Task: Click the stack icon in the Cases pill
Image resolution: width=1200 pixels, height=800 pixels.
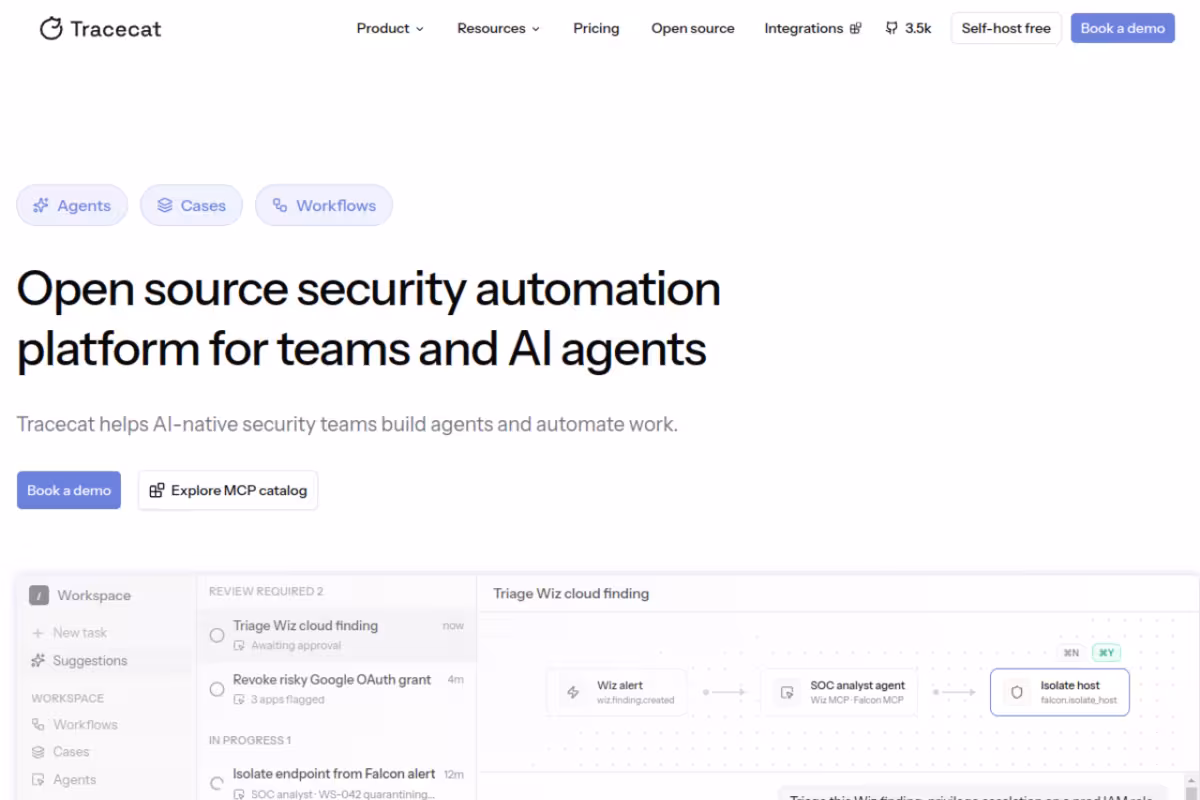Action: [165, 205]
